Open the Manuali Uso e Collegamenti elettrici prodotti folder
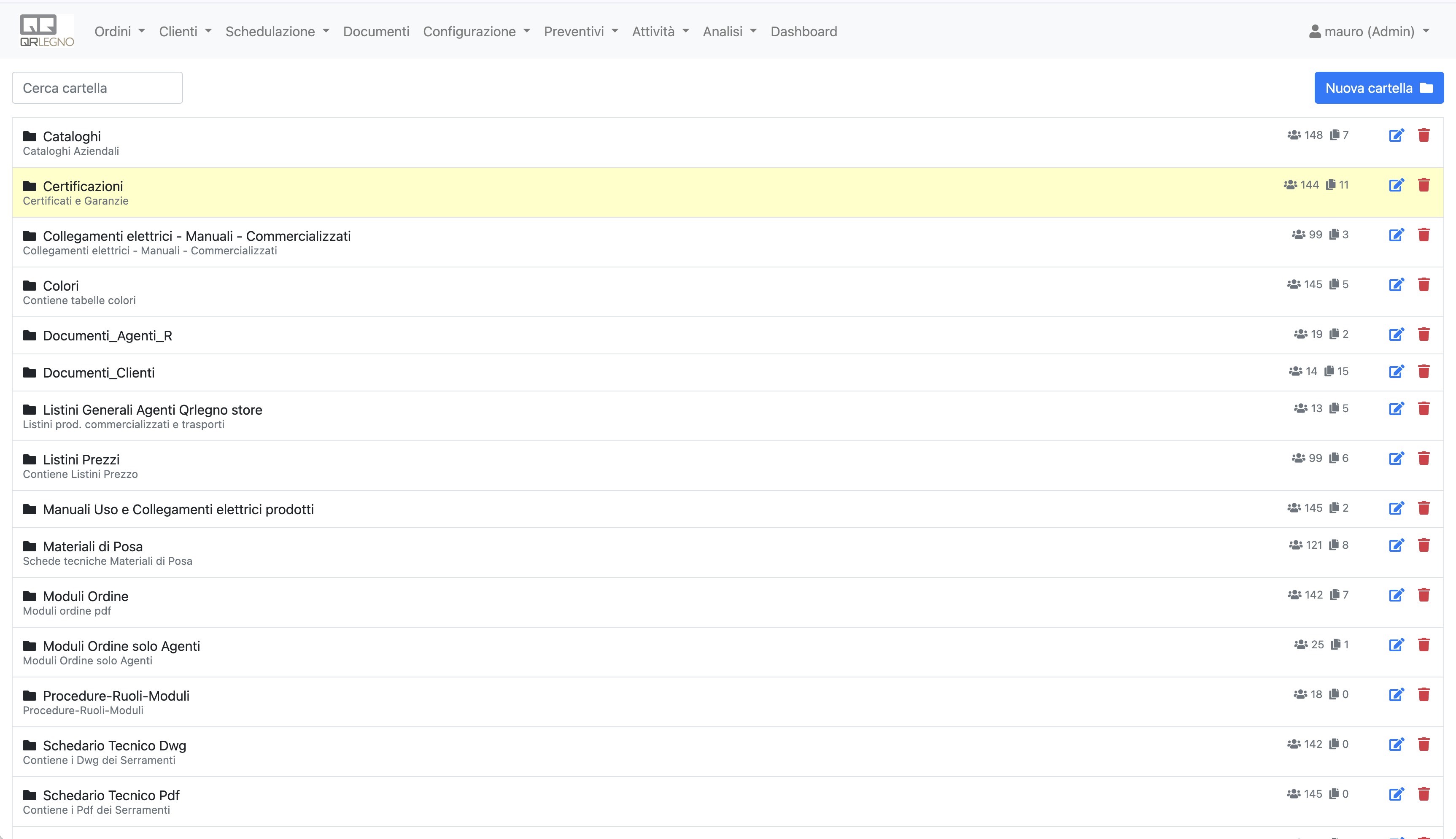Screen dimensions: 1456x839 pyautogui.click(x=178, y=510)
